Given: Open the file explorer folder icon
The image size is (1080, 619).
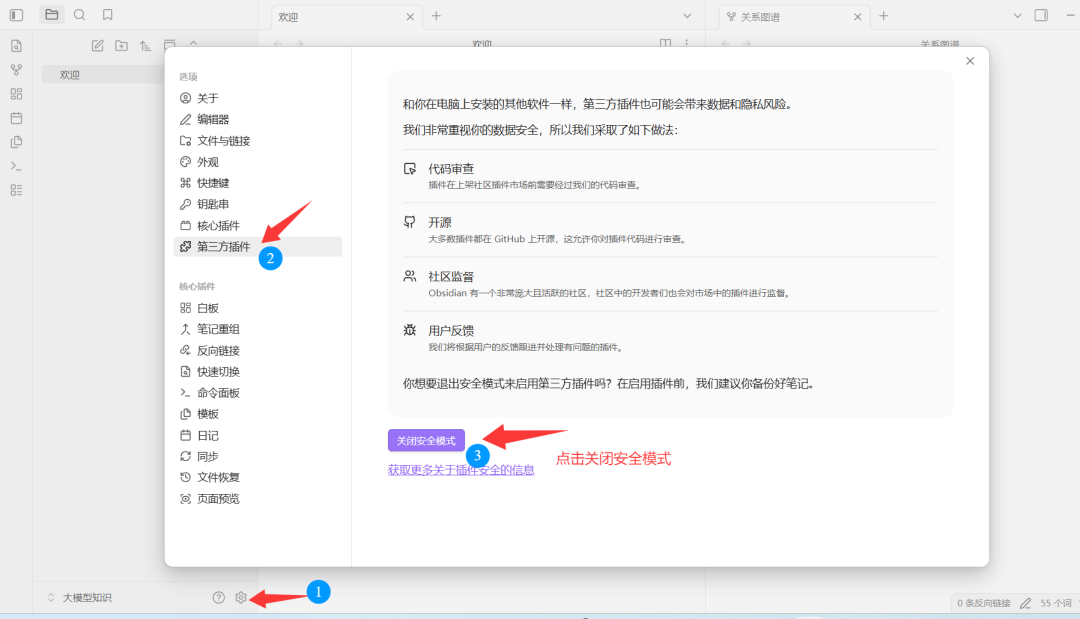Looking at the screenshot, I should [x=52, y=14].
